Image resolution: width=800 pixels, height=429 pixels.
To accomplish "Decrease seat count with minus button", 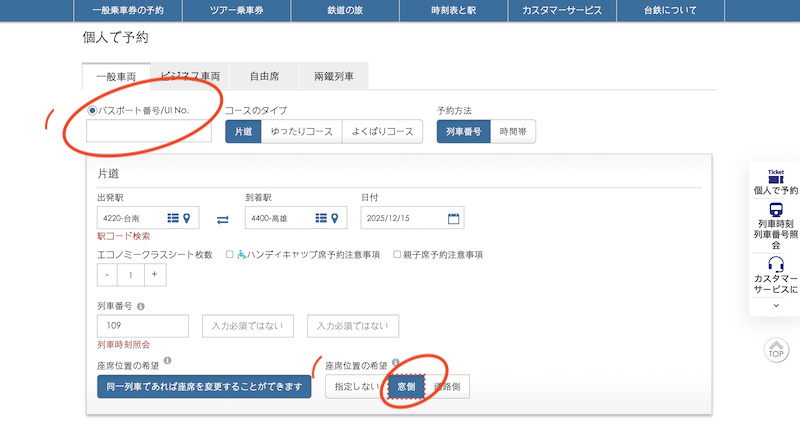I will coord(107,275).
